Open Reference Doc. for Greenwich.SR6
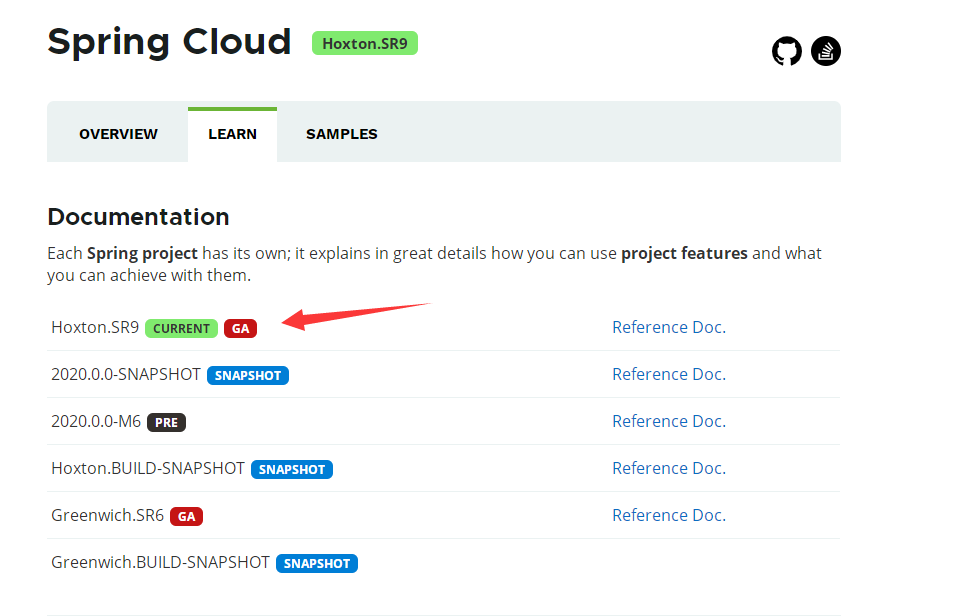955x616 pixels. pyautogui.click(x=669, y=515)
